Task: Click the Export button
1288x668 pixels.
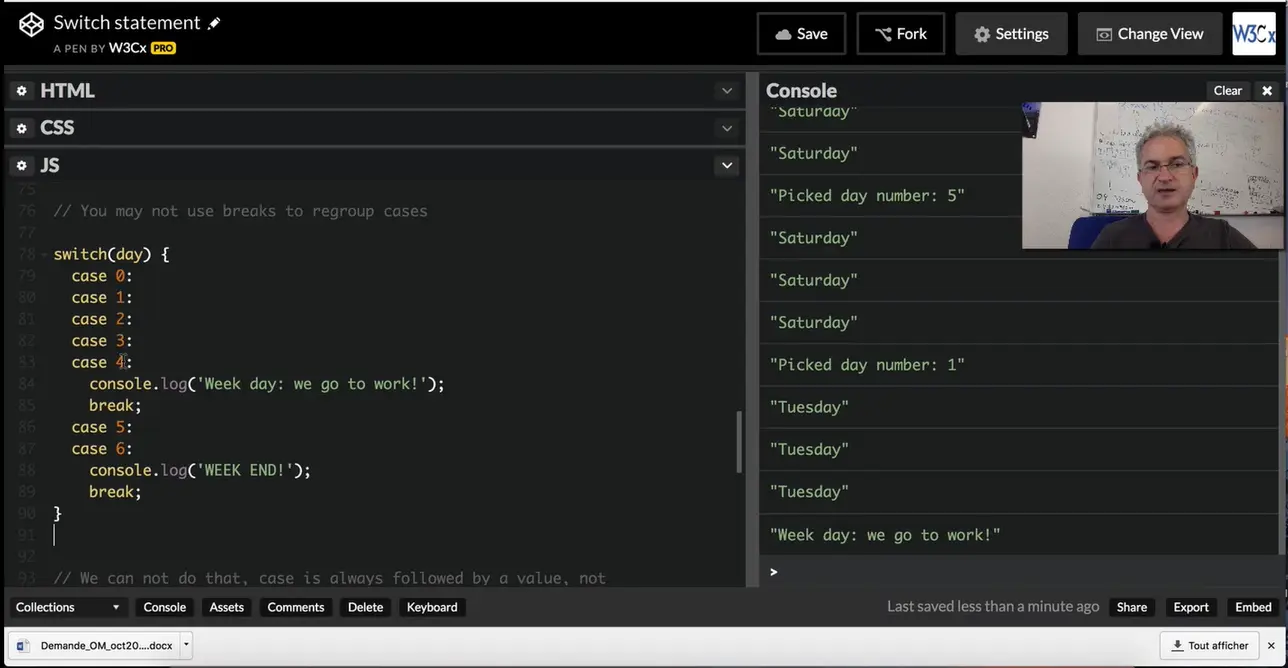Action: [1191, 607]
